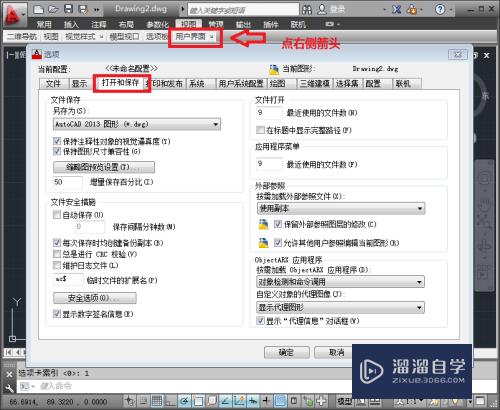Click the 文件打开 最近使用的文件数 field
Viewport: 500px width, 410px height.
[269, 113]
